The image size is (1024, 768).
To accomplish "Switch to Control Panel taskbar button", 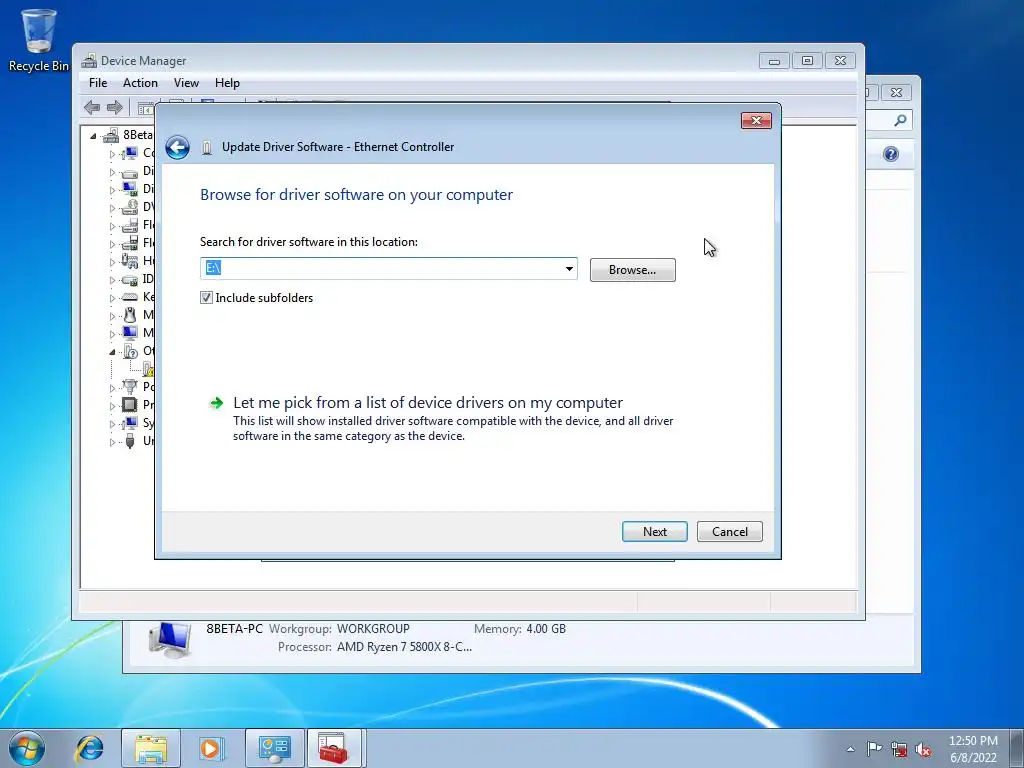I will click(x=275, y=748).
